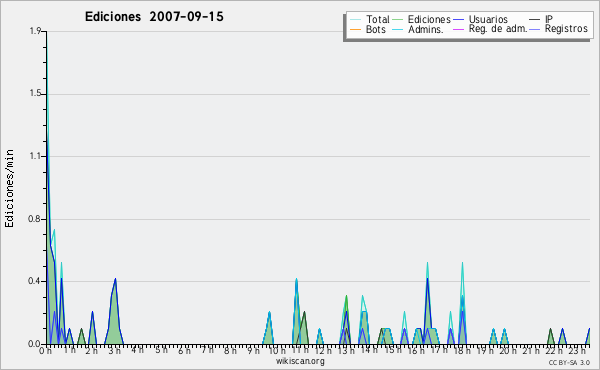Viewport: 600px width, 370px height.
Task: Click the 1.9 y-axis value
Action: click(x=35, y=31)
